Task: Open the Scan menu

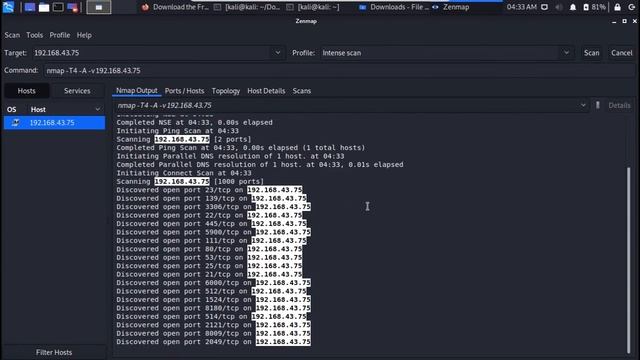Action: (x=12, y=35)
